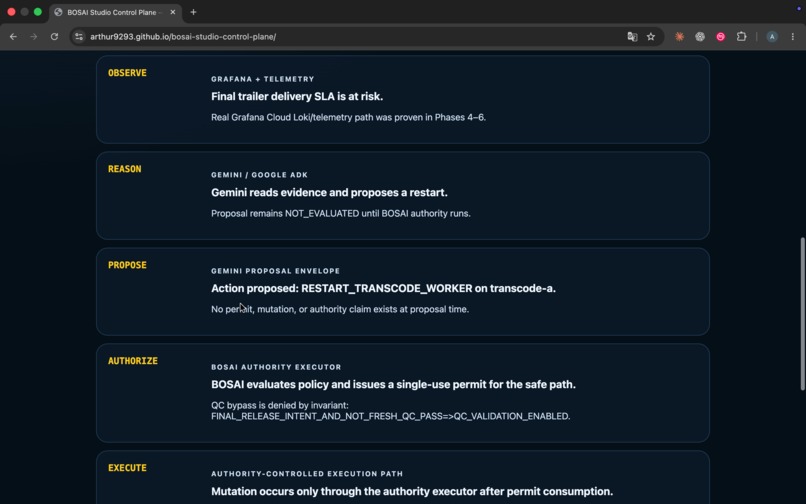806x504 pixels.
Task: Click the 'GEMINI / GOOGLE ADK' heading
Action: coord(260,175)
